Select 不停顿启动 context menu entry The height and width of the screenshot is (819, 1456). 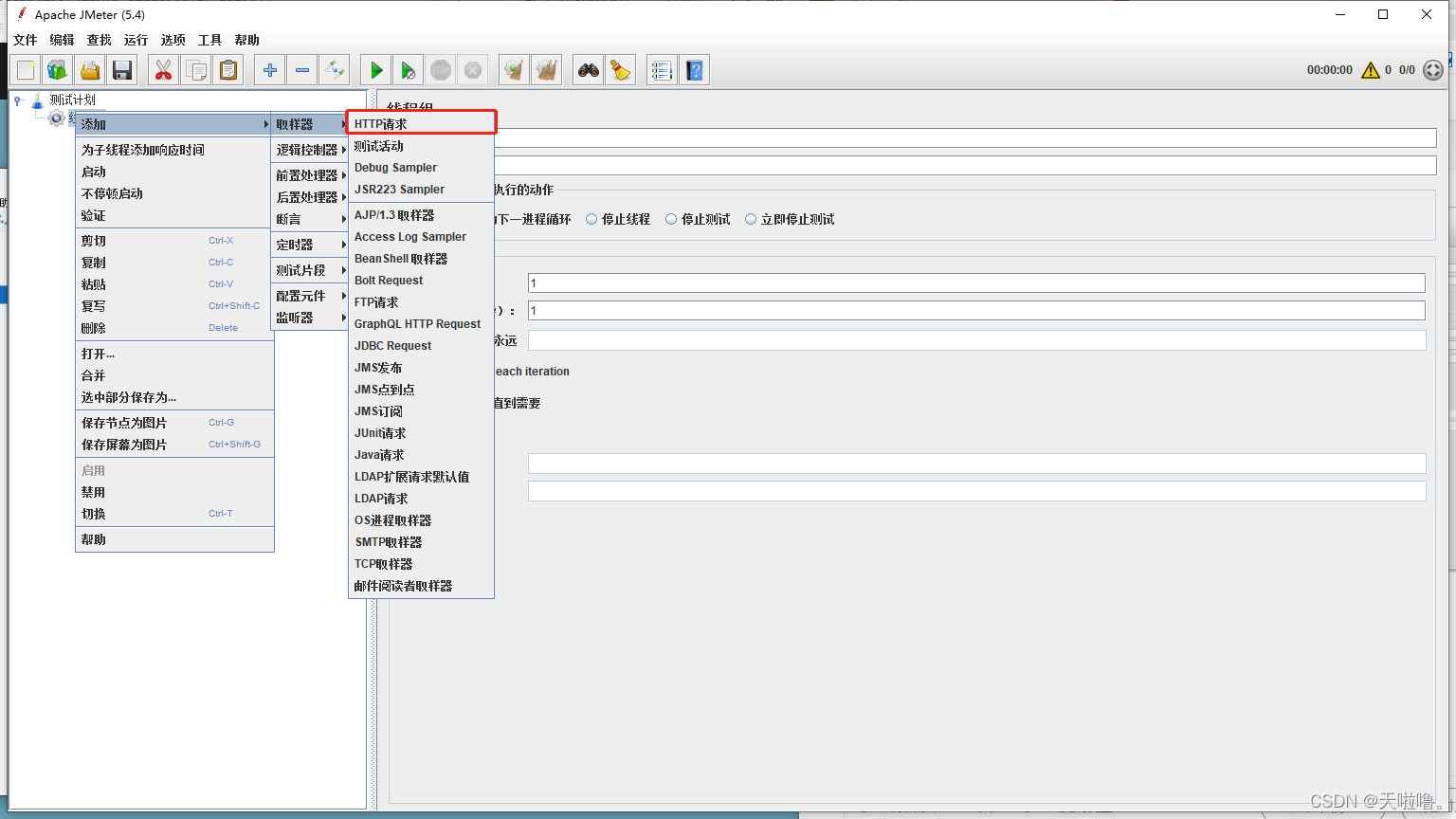coord(174,193)
